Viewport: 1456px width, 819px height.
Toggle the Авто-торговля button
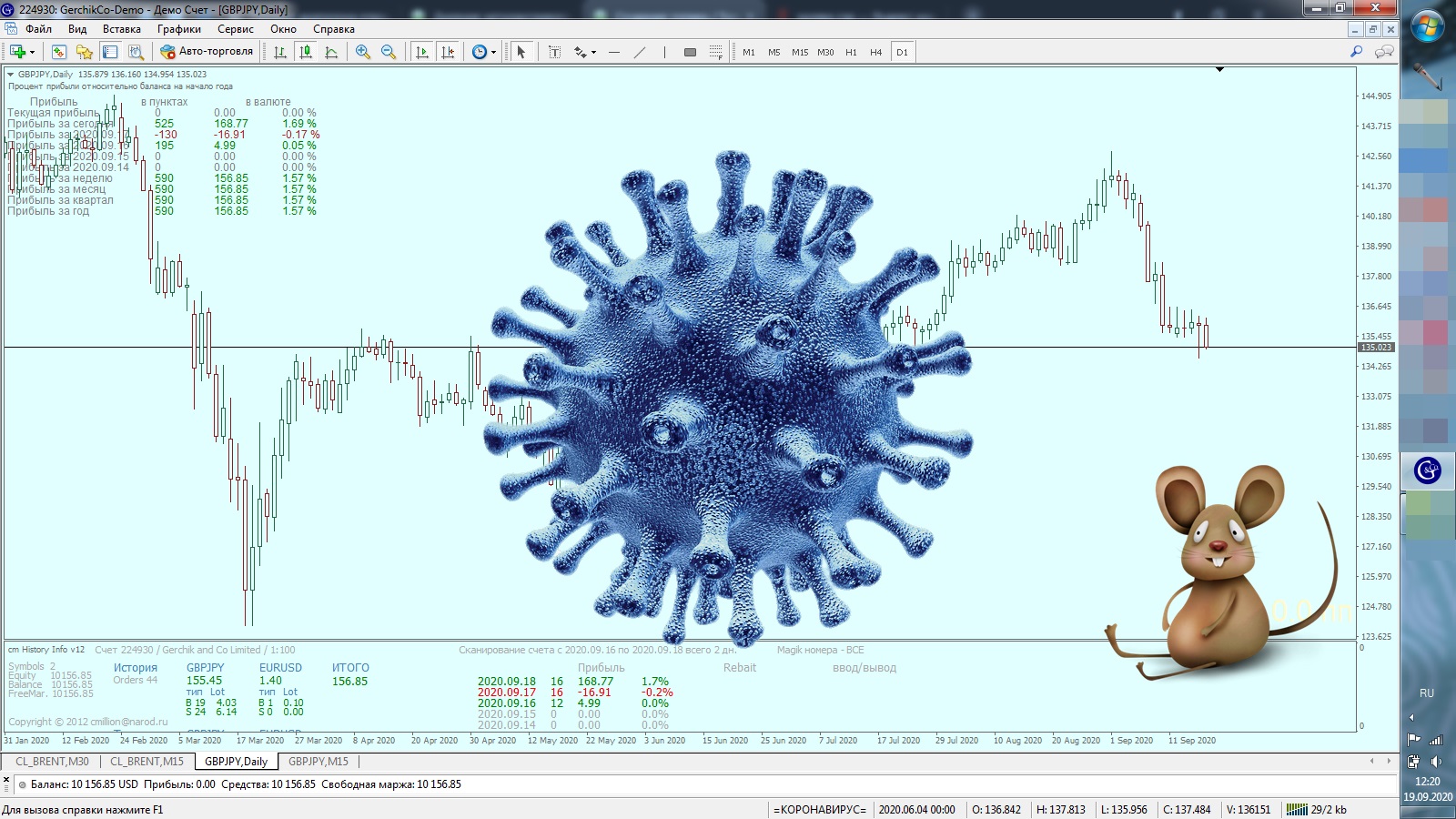click(207, 52)
